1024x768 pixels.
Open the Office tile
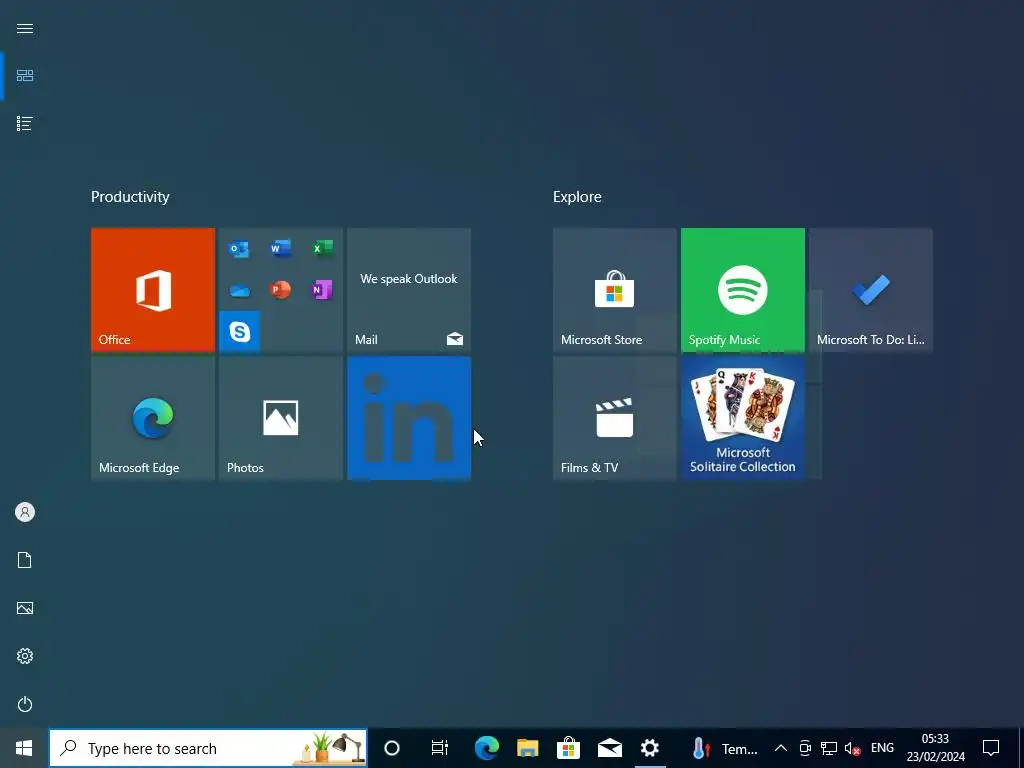coord(153,290)
